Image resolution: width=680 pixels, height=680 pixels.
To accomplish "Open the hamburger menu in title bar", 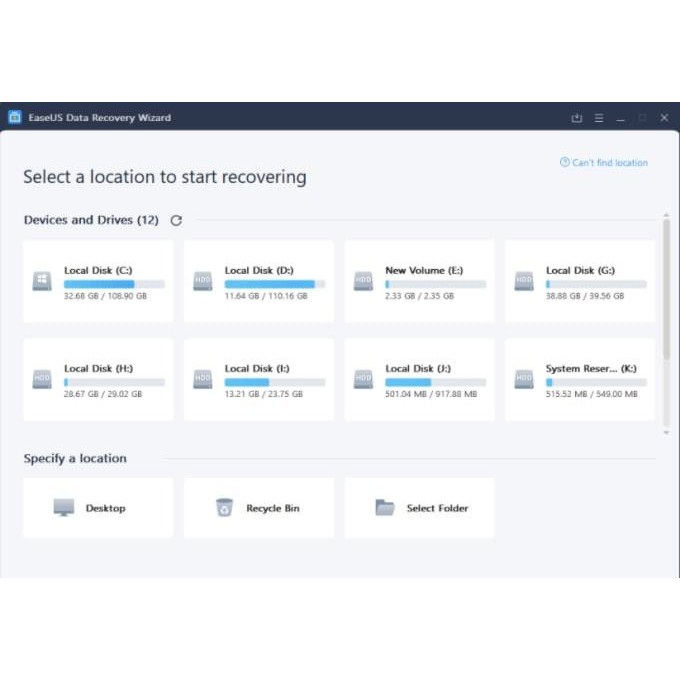I will (x=599, y=118).
